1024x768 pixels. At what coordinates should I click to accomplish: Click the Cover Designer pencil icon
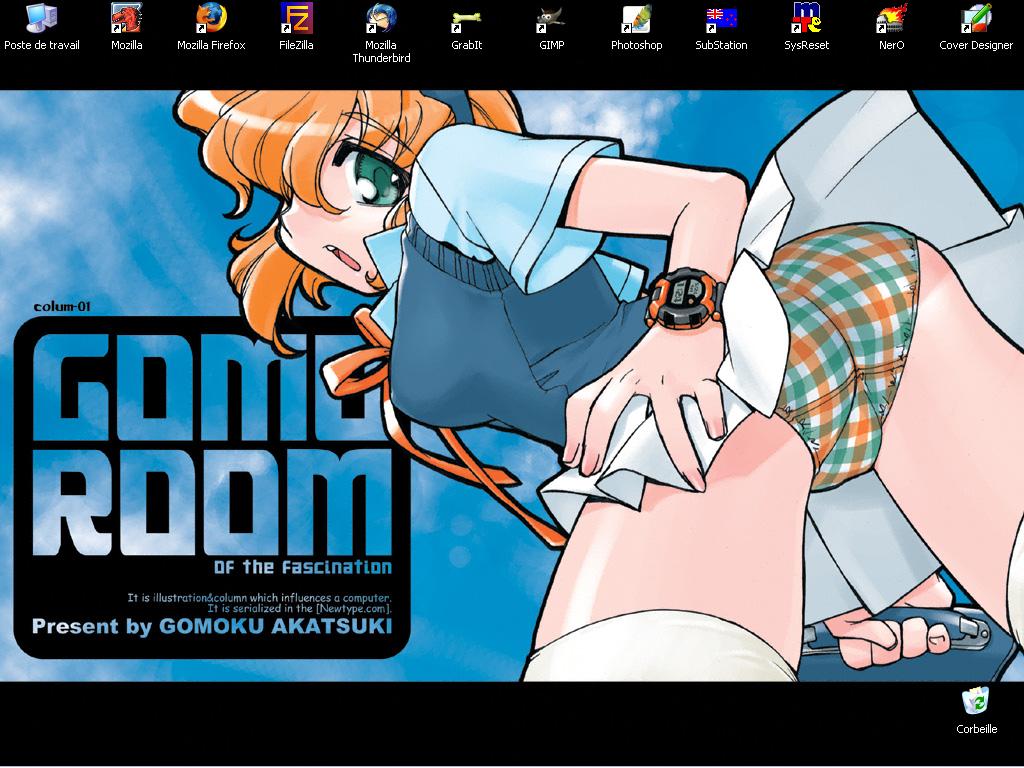976,18
